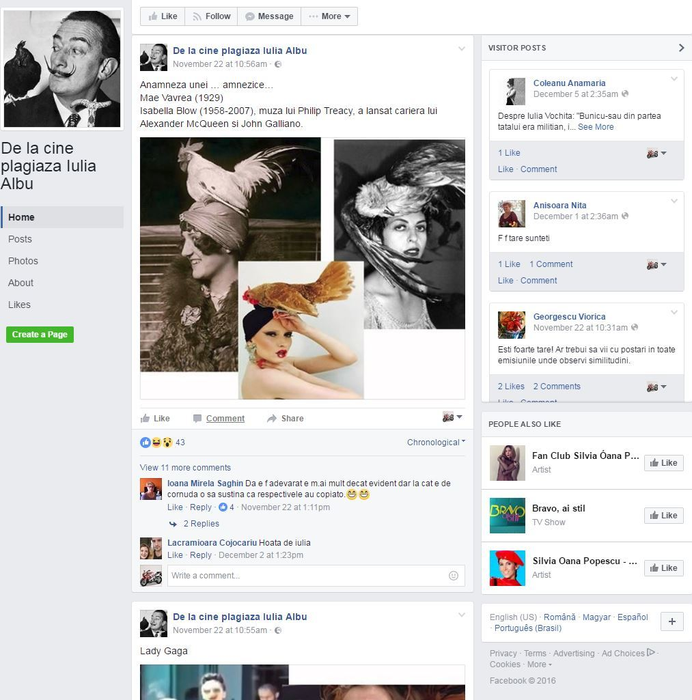Open Likes in the page sidebar
The image size is (692, 700).
pos(19,305)
